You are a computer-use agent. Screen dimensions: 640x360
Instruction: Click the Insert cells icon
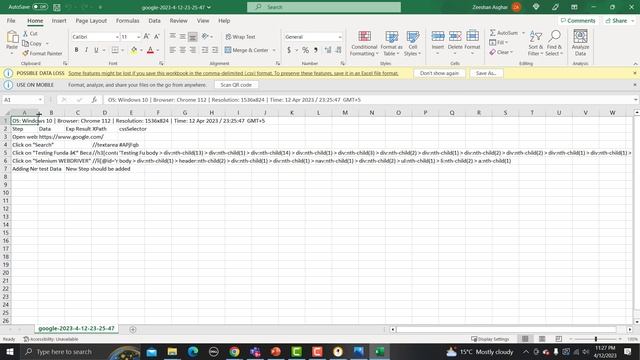click(438, 37)
